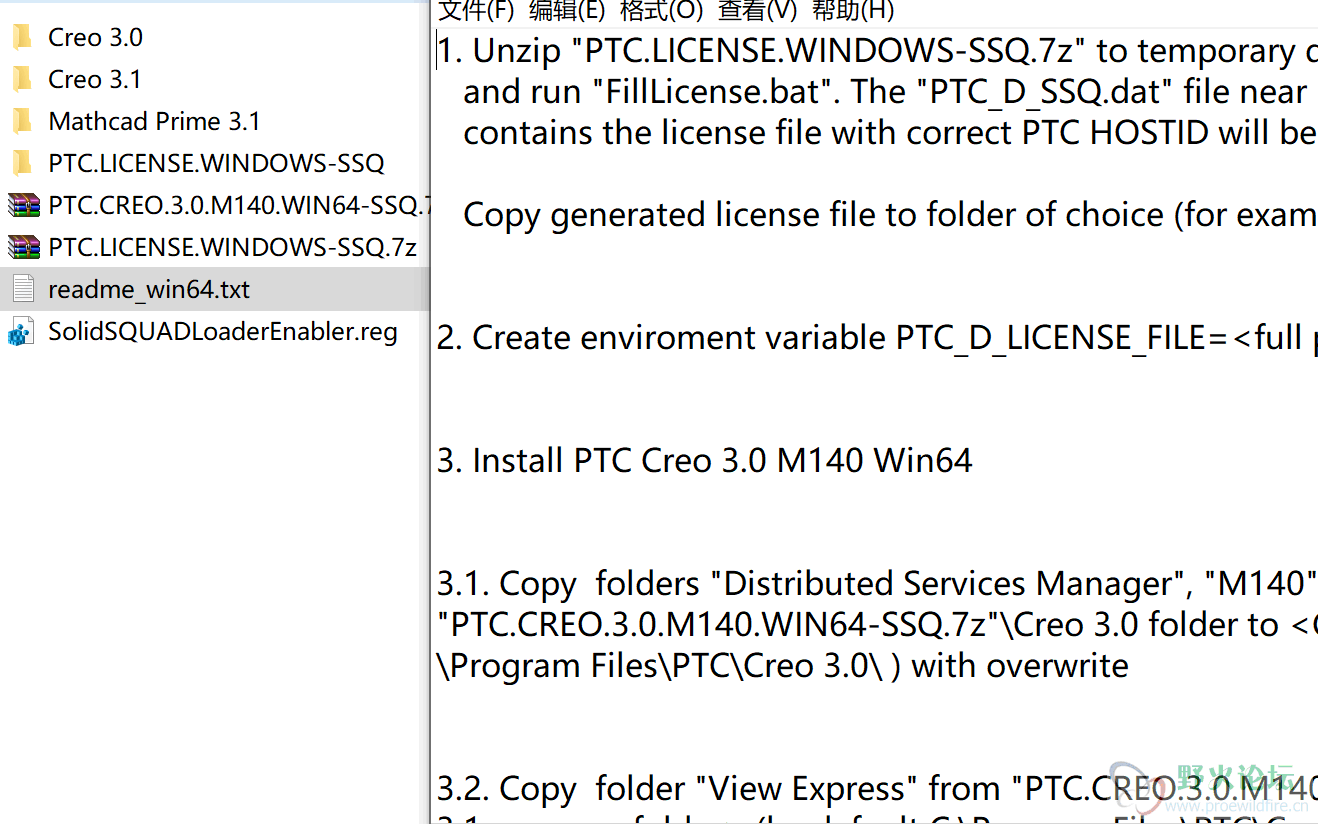The height and width of the screenshot is (824, 1318).
Task: Click the line '2. Create enviroment variable'
Action: (877, 338)
